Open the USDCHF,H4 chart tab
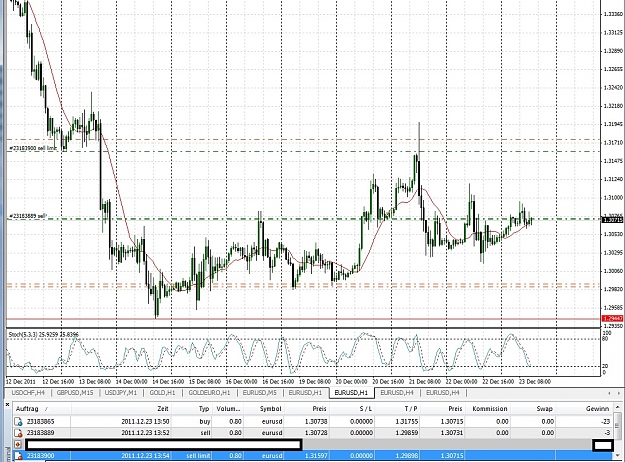The width and height of the screenshot is (625, 462). tap(28, 393)
